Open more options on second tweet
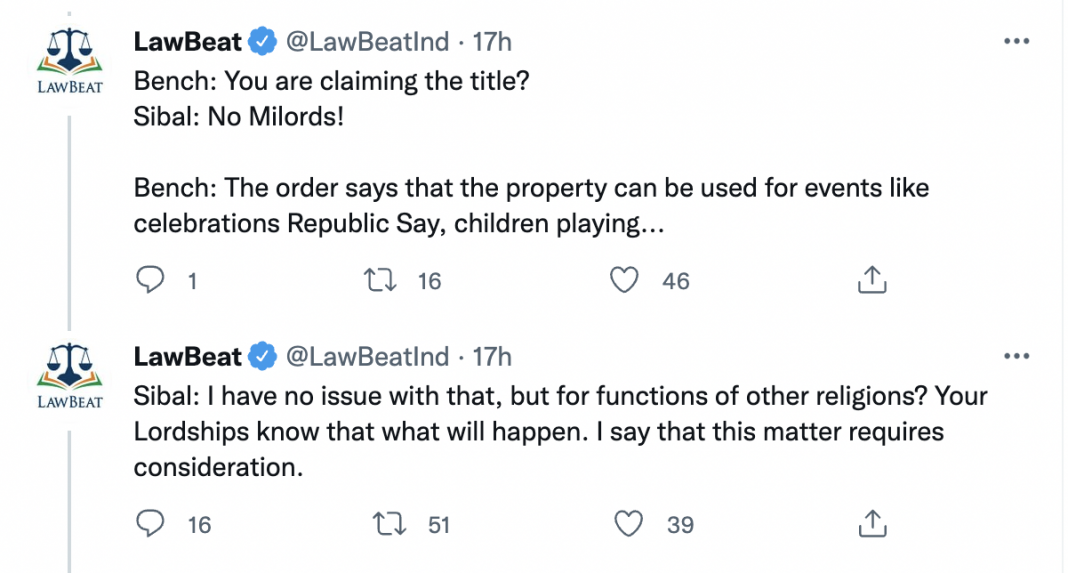This screenshot has width=1068, height=573. [1016, 356]
